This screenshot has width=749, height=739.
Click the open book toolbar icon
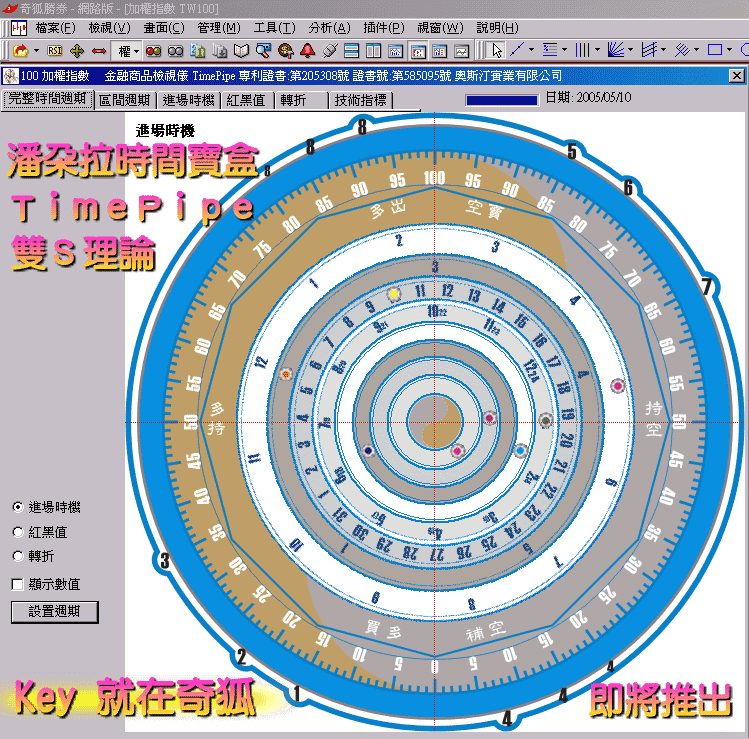click(x=241, y=50)
